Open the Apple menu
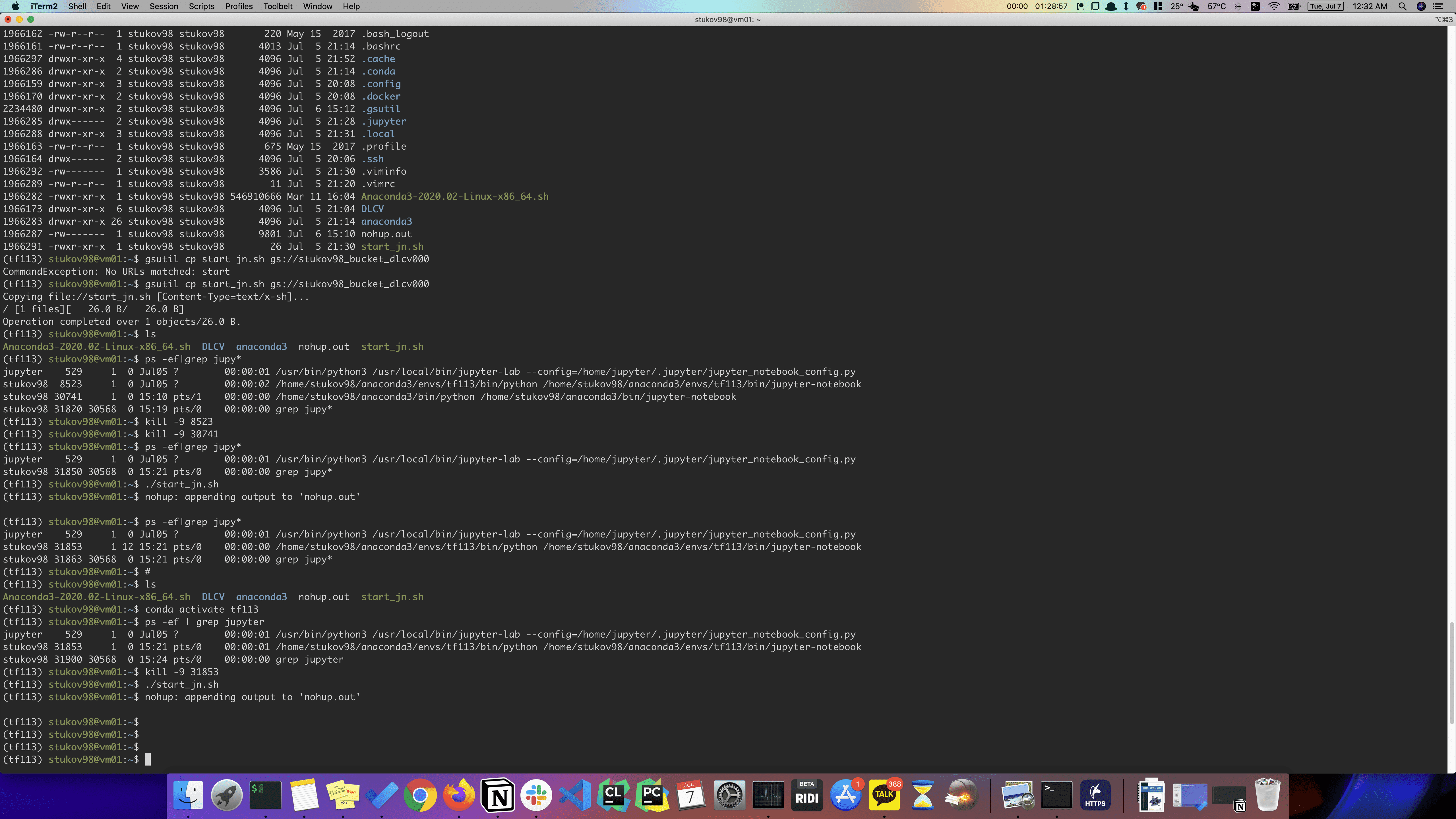The height and width of the screenshot is (819, 1456). (15, 6)
